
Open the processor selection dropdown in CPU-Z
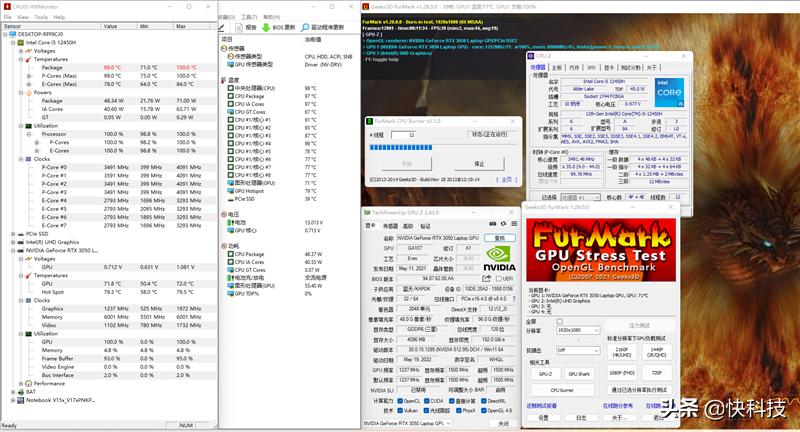tap(581, 197)
